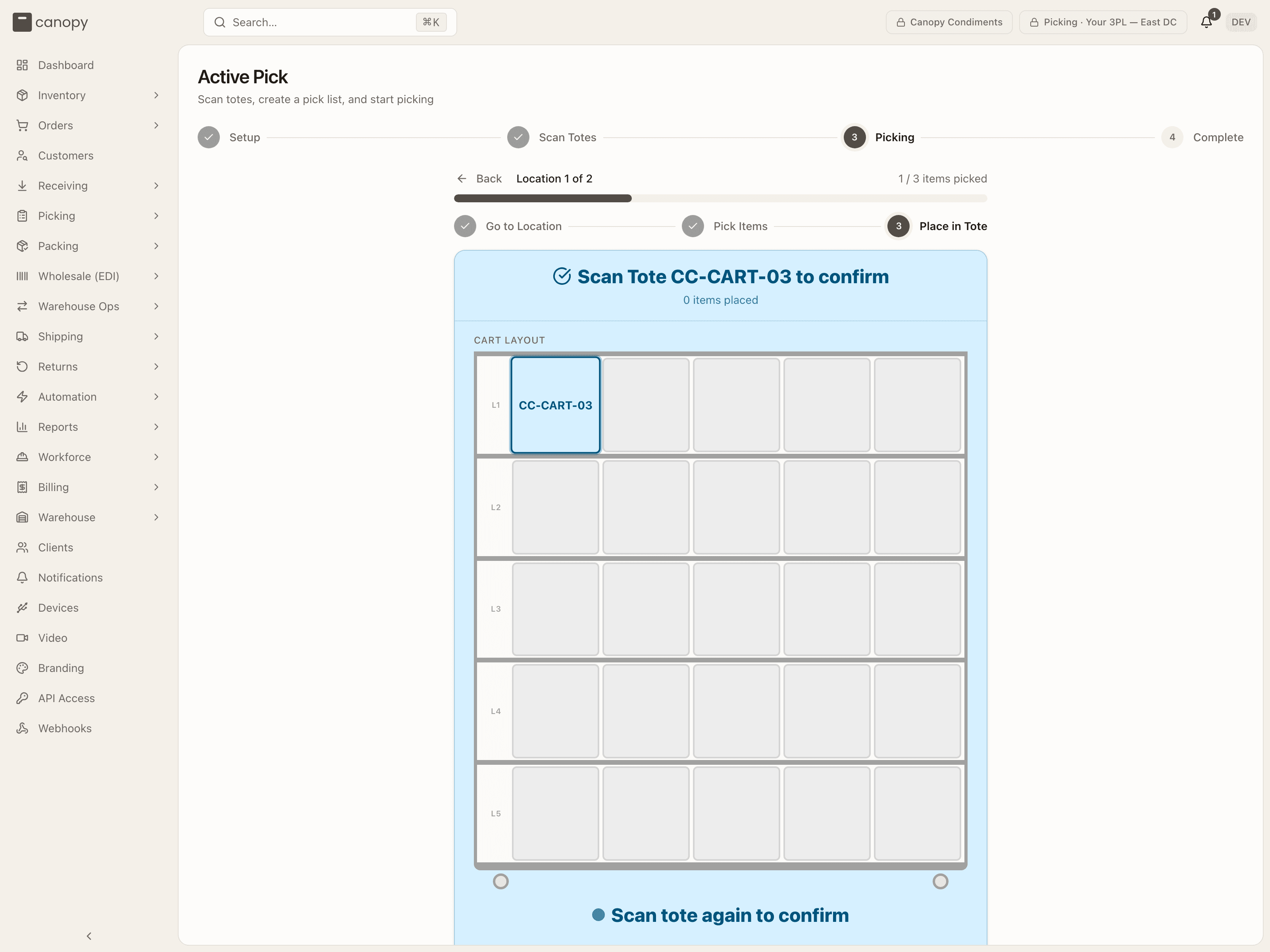The height and width of the screenshot is (952, 1270).
Task: Collapse the sidebar with bottom chevron
Action: [89, 936]
